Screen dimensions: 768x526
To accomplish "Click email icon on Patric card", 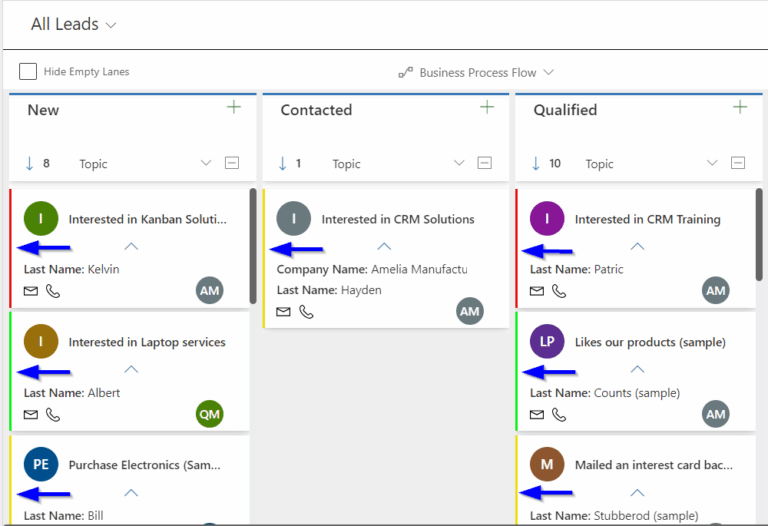I will [x=537, y=291].
